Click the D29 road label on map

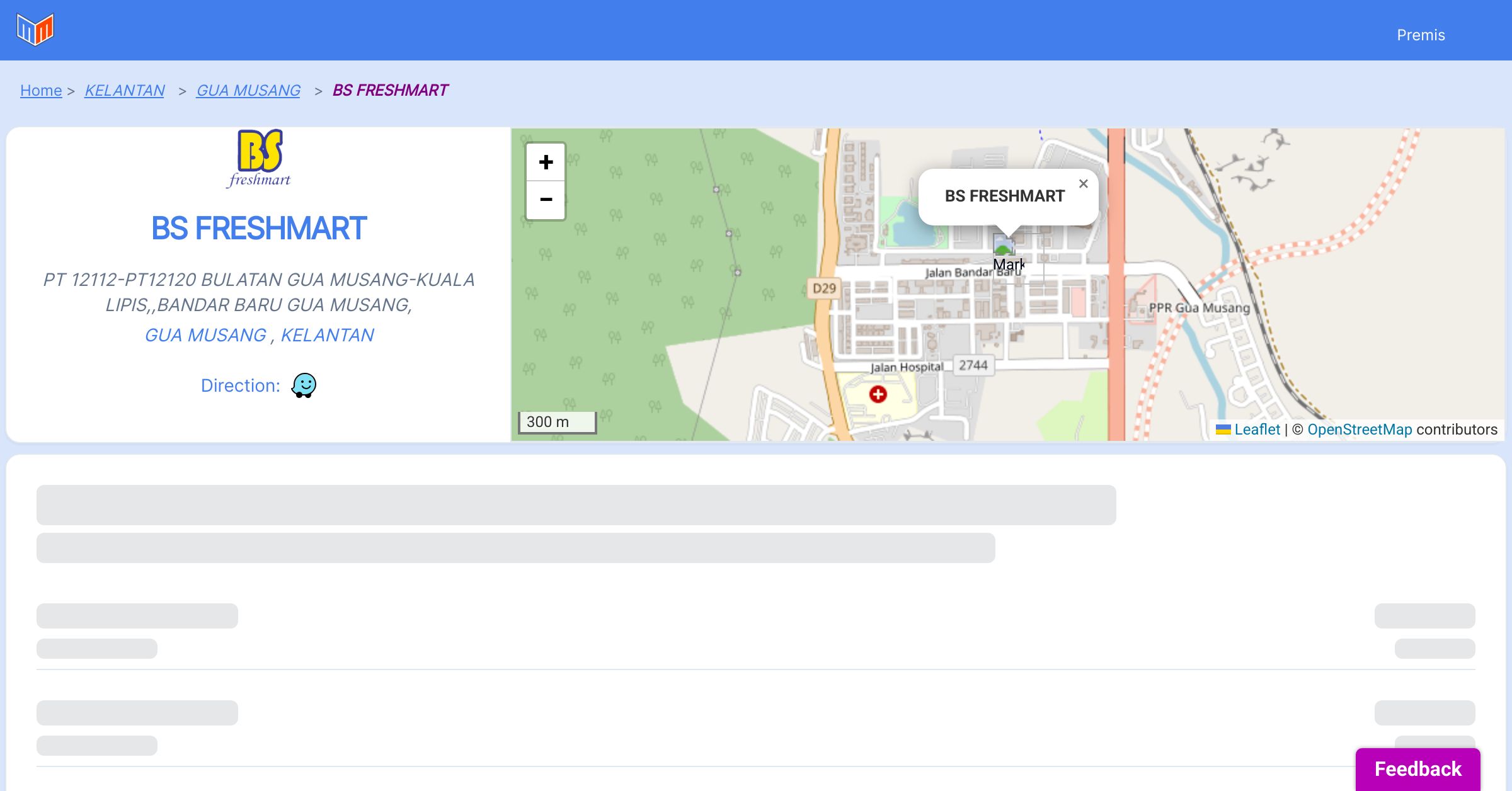(x=823, y=288)
